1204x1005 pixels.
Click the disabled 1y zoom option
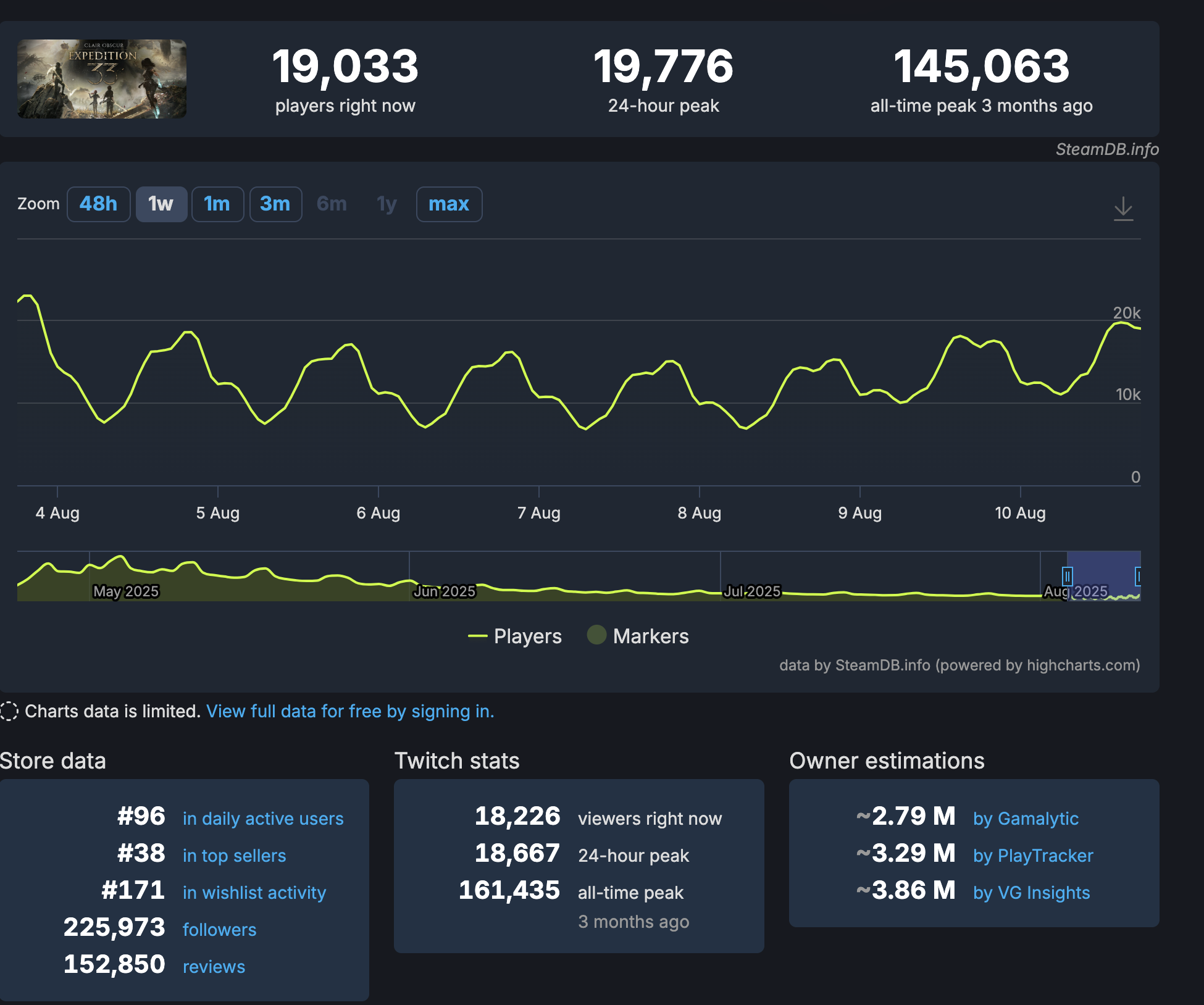[x=387, y=204]
